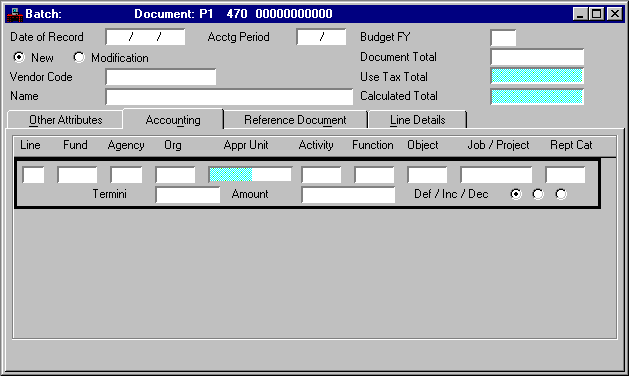629x376 pixels.
Task: Click the Org input field
Action: tap(175, 175)
